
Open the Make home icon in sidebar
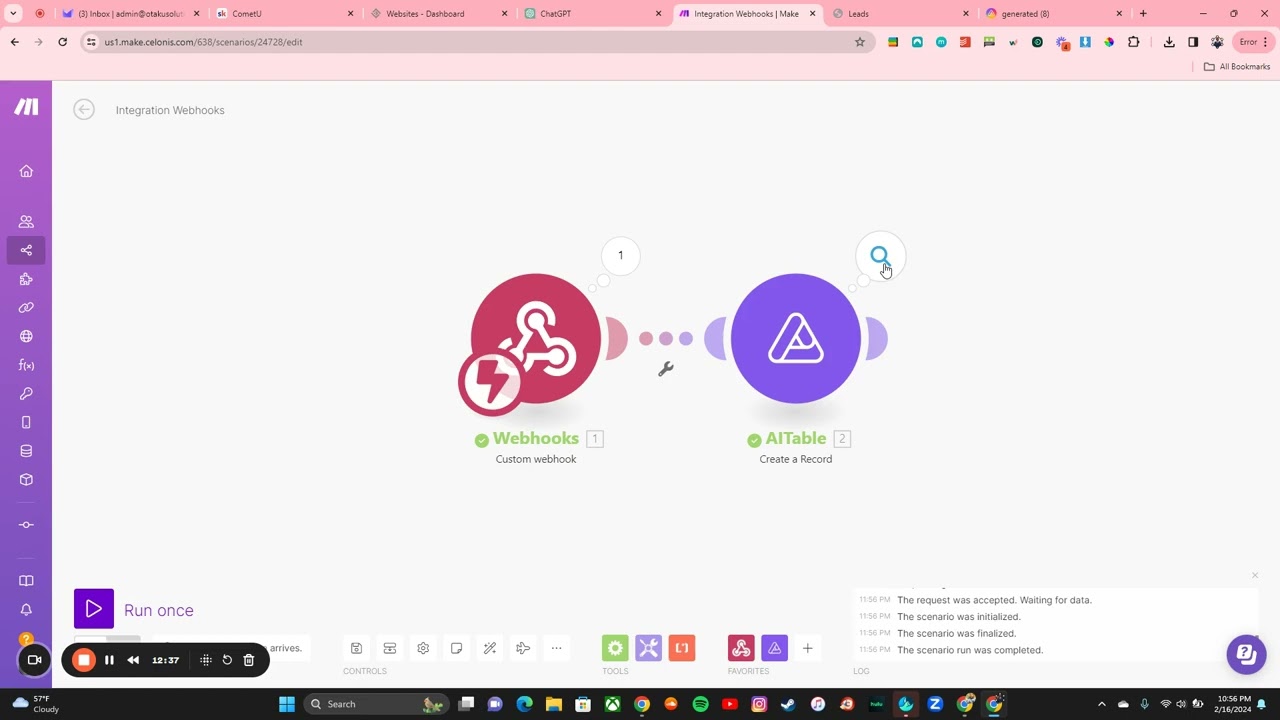click(26, 171)
